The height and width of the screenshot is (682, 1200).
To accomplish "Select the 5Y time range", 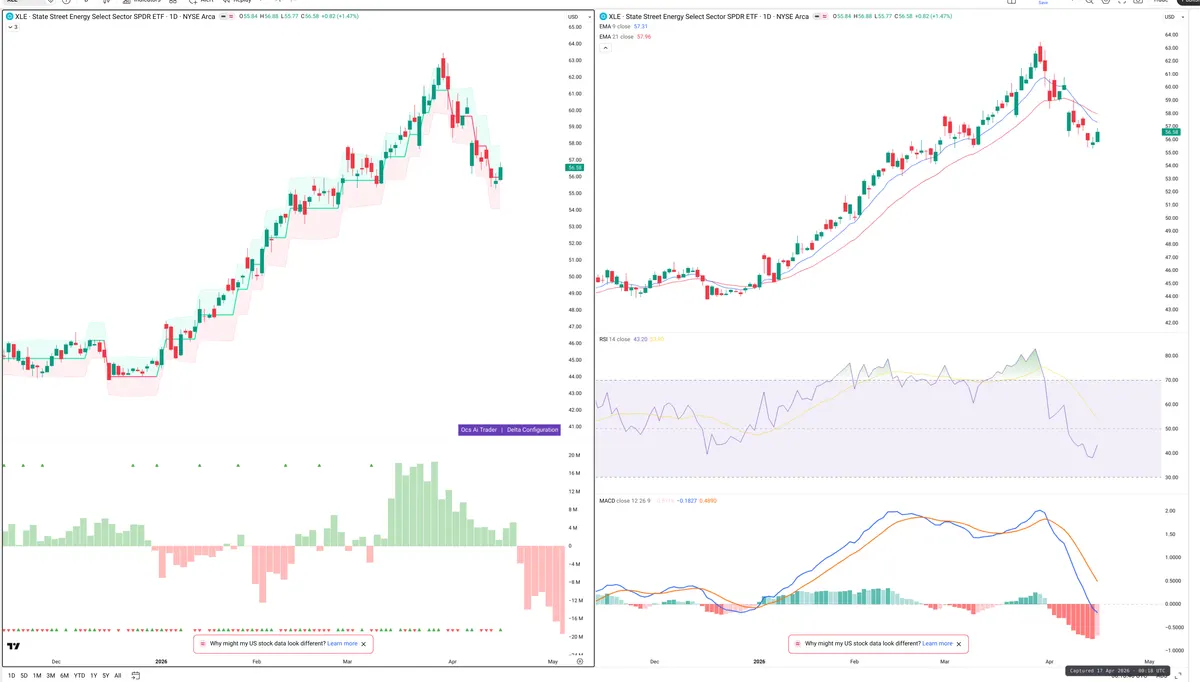I will pyautogui.click(x=106, y=676).
